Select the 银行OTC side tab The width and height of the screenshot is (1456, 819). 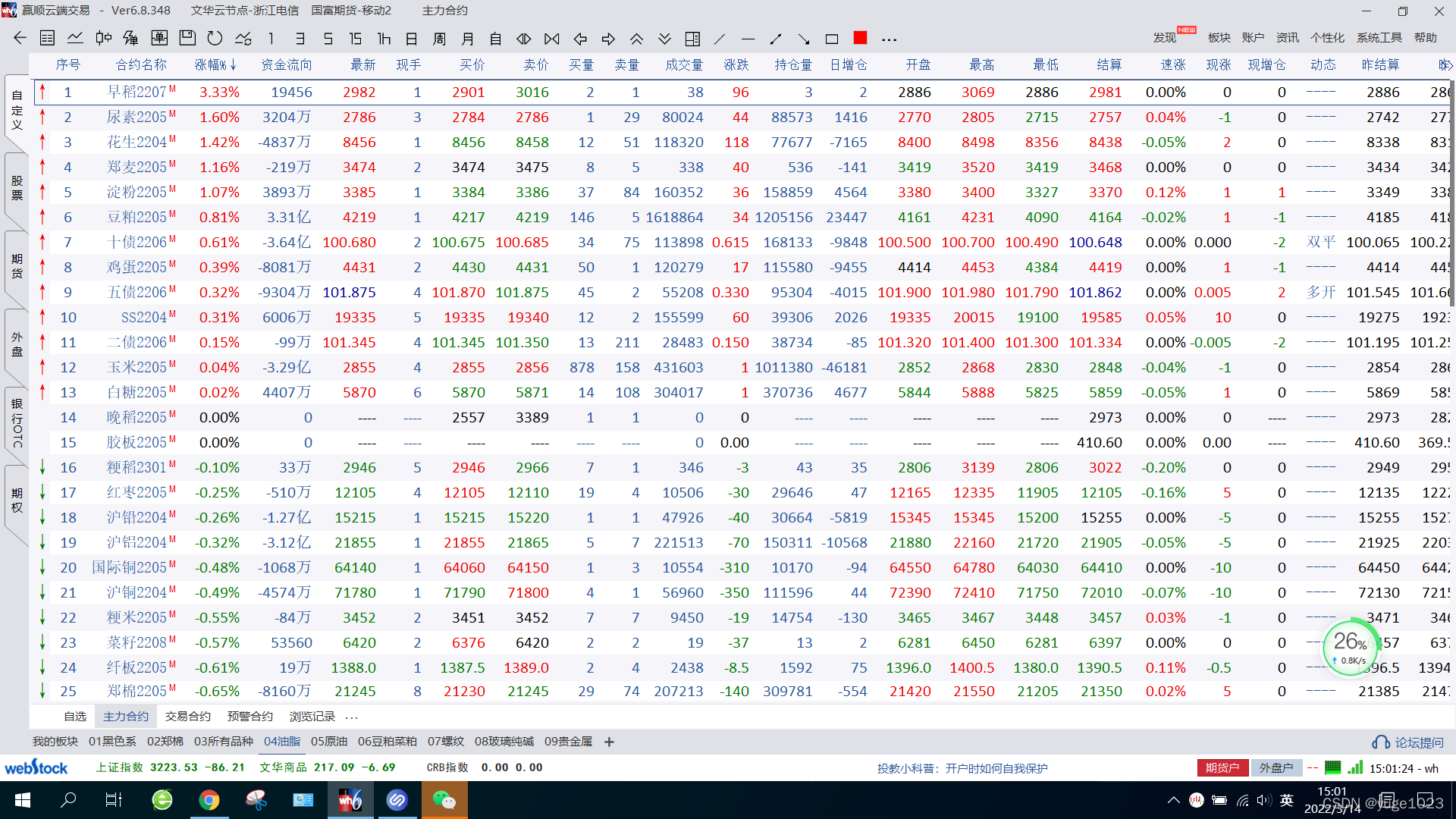(17, 422)
